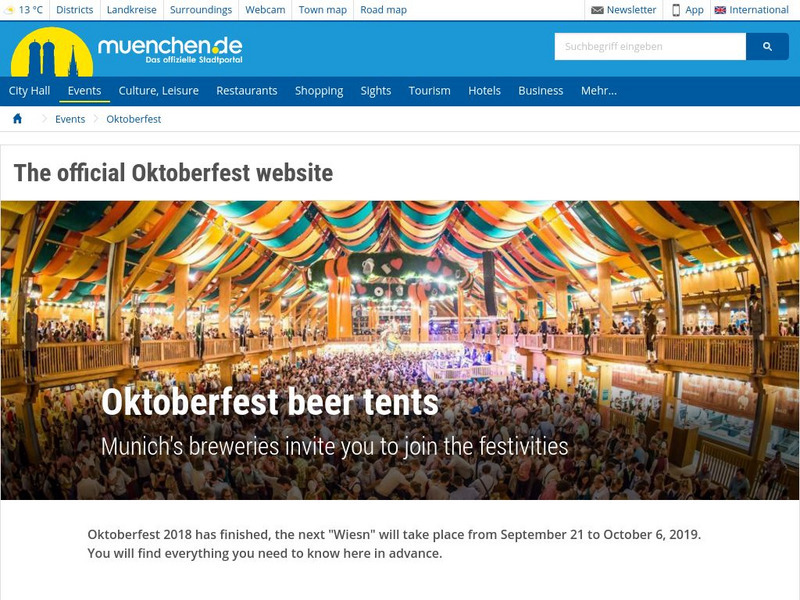This screenshot has height=600, width=800.
Task: Click the weather 13 °C icon
Action: click(9, 10)
